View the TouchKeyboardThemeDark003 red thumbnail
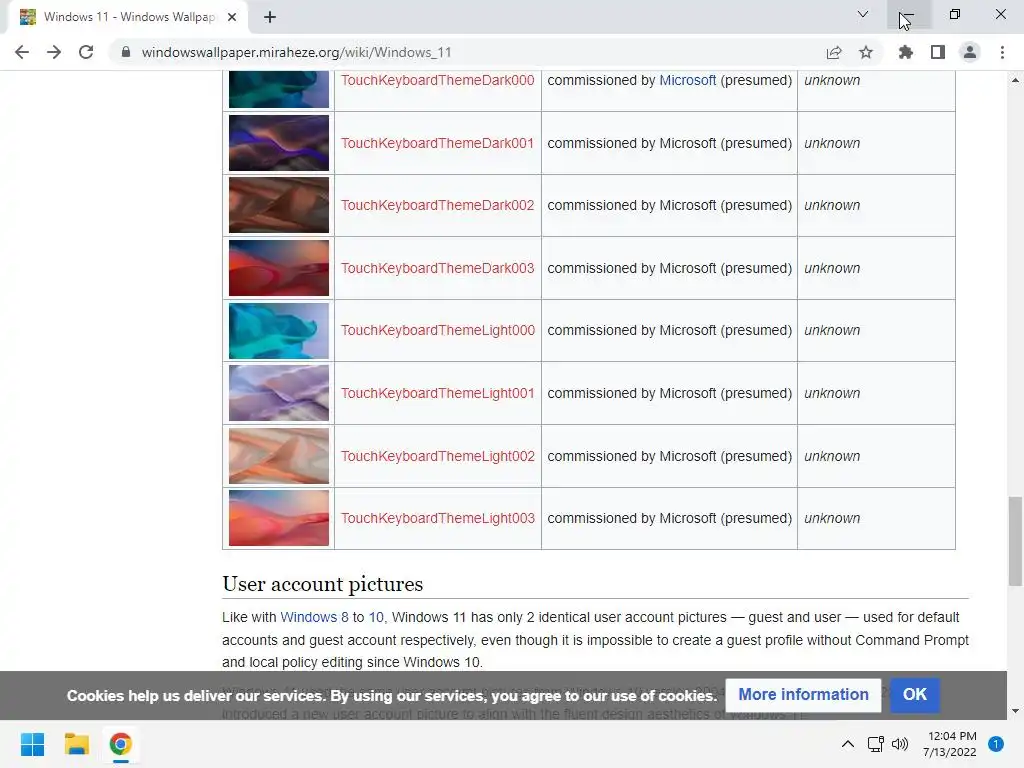1024x768 pixels. coord(279,268)
